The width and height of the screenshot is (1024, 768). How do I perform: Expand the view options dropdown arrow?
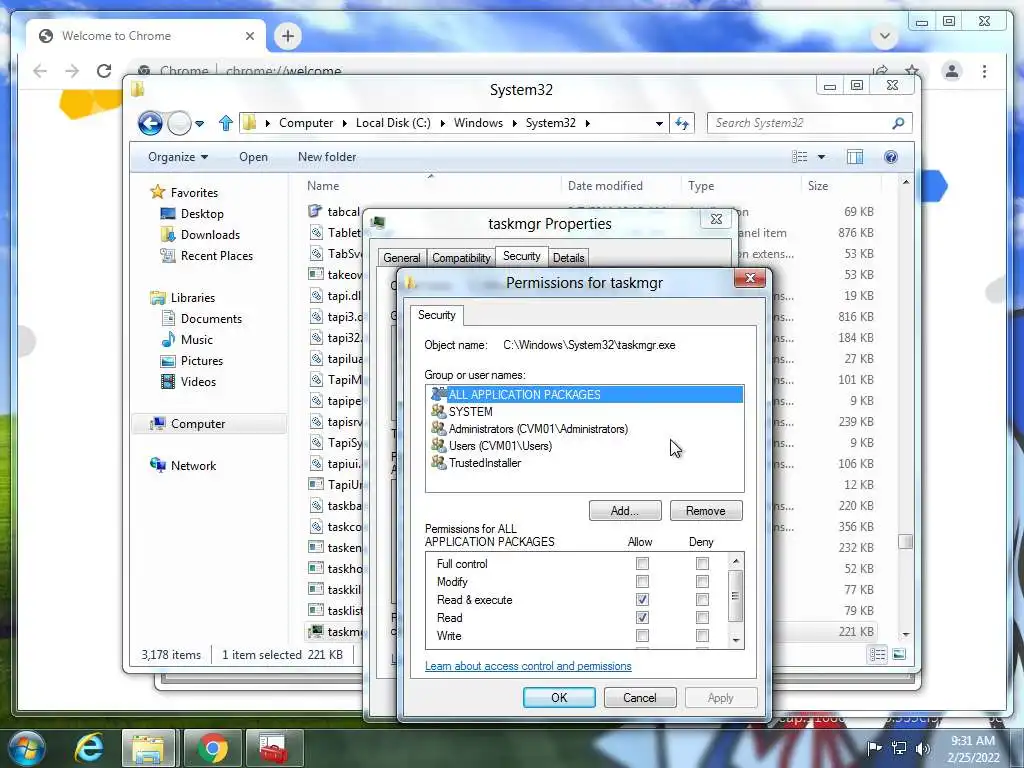coord(822,157)
